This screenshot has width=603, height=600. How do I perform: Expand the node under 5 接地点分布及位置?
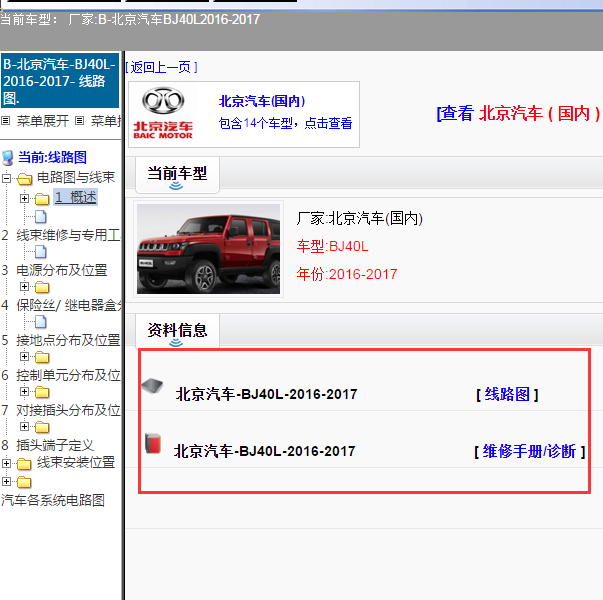pos(24,357)
